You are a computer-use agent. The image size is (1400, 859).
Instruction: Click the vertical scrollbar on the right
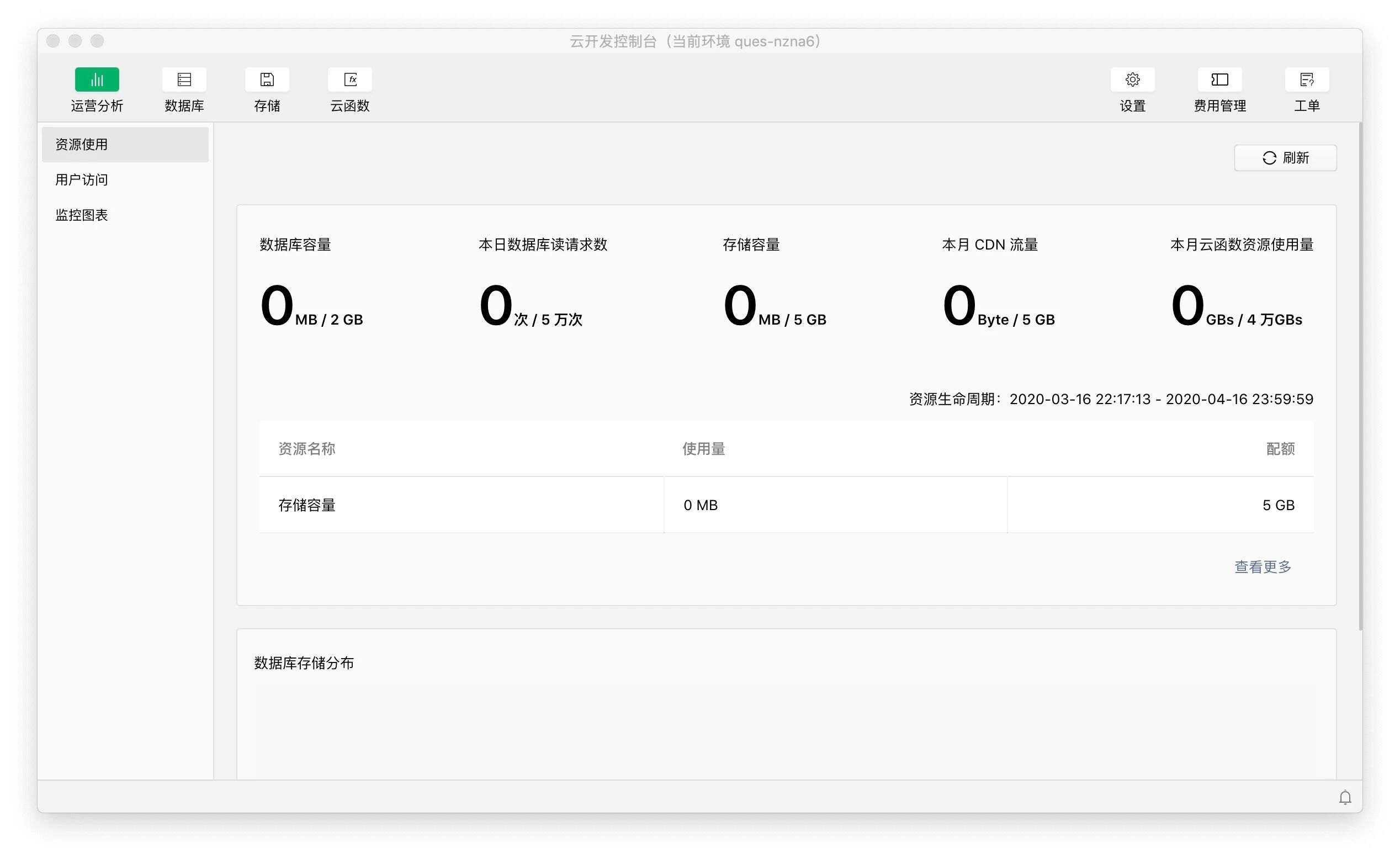(1360, 375)
